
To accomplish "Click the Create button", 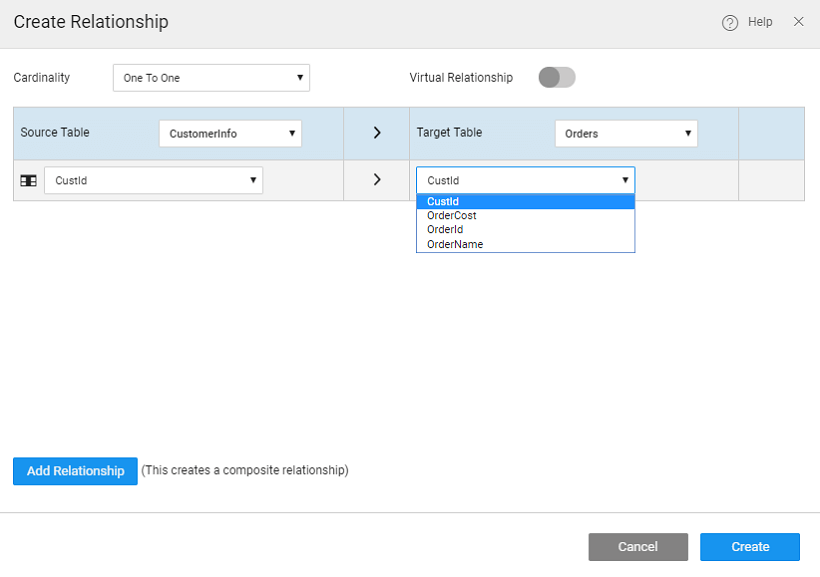I will click(x=749, y=547).
